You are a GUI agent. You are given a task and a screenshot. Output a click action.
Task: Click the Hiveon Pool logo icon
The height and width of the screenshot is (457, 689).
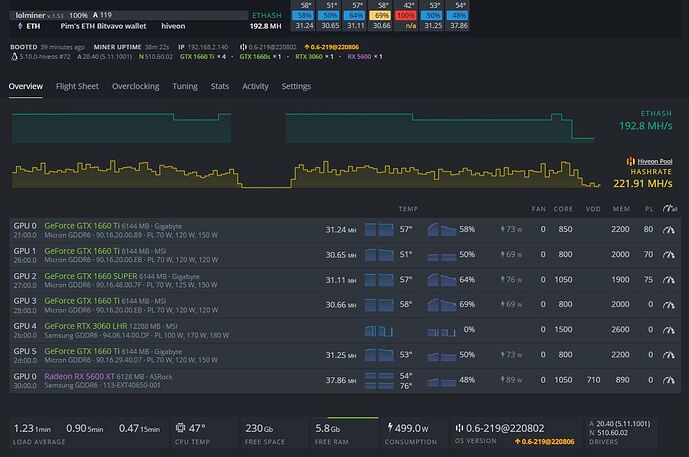pyautogui.click(x=631, y=161)
